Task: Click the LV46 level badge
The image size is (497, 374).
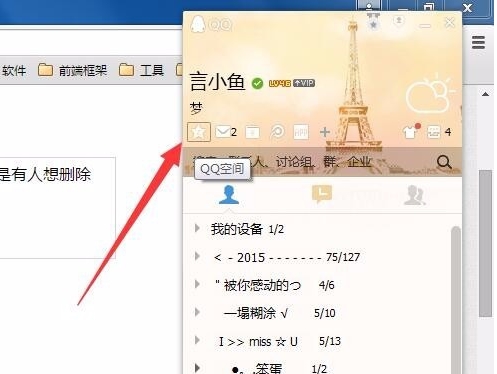Action: [280, 83]
